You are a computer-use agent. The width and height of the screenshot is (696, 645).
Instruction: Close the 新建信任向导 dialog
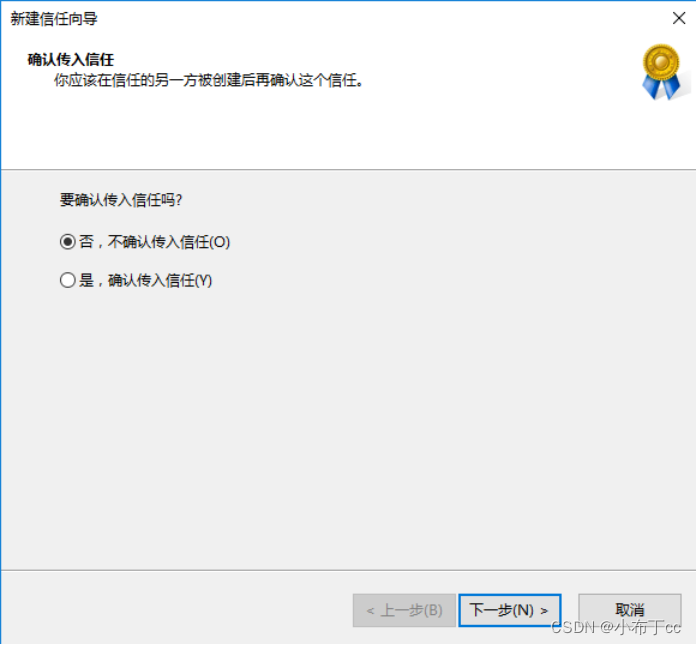click(679, 18)
